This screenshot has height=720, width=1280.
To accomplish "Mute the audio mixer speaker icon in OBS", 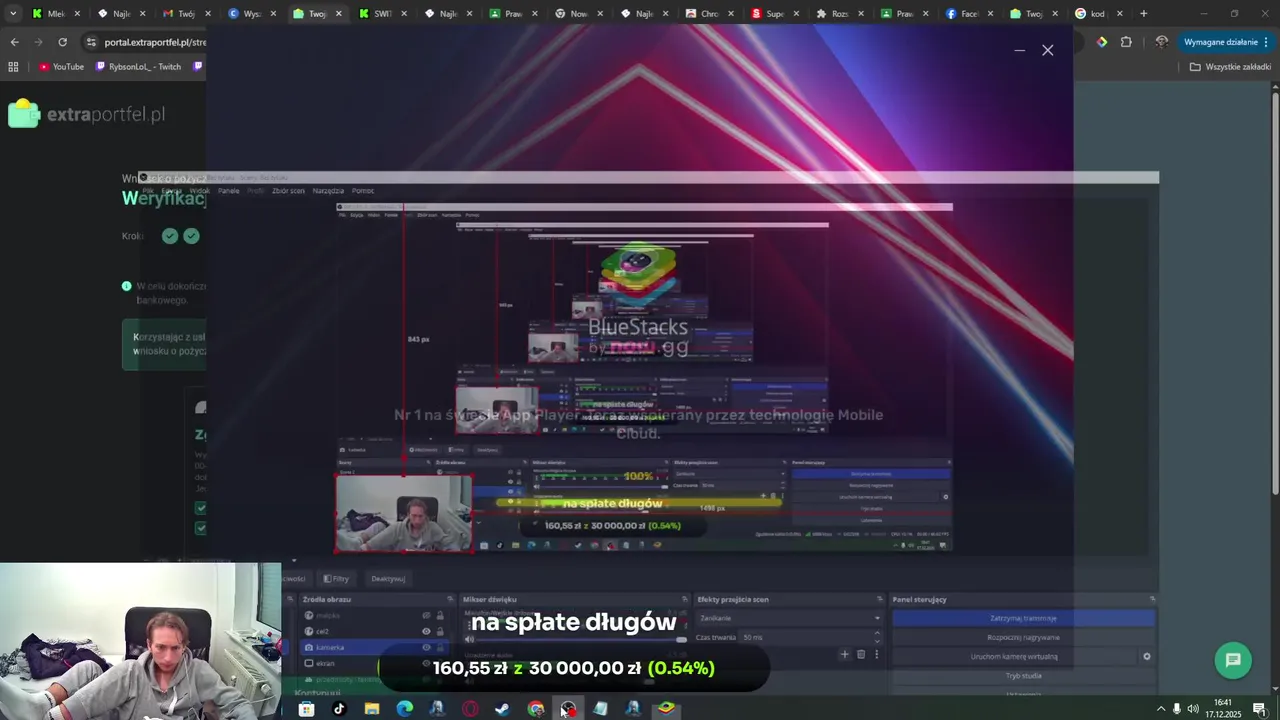I will point(469,640).
